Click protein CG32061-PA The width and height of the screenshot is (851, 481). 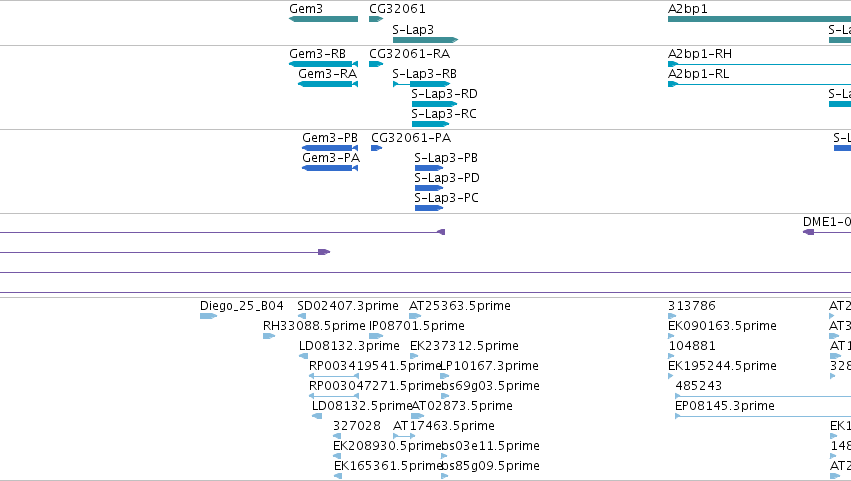377,148
